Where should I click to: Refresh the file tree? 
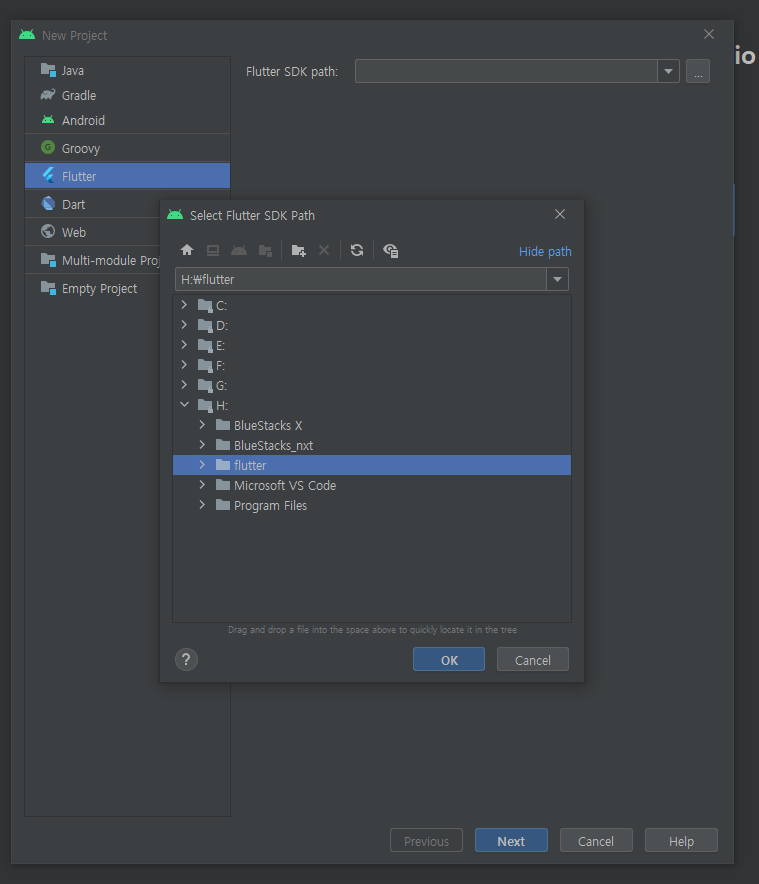[357, 250]
